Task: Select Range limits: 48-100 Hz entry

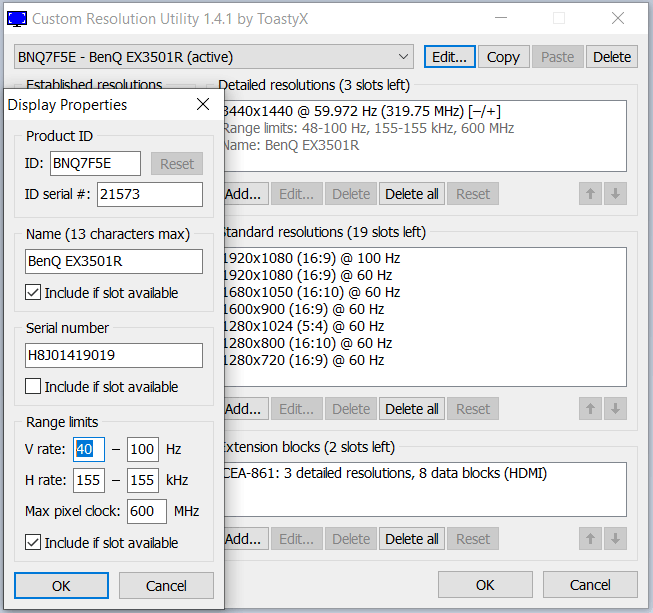Action: click(x=425, y=128)
